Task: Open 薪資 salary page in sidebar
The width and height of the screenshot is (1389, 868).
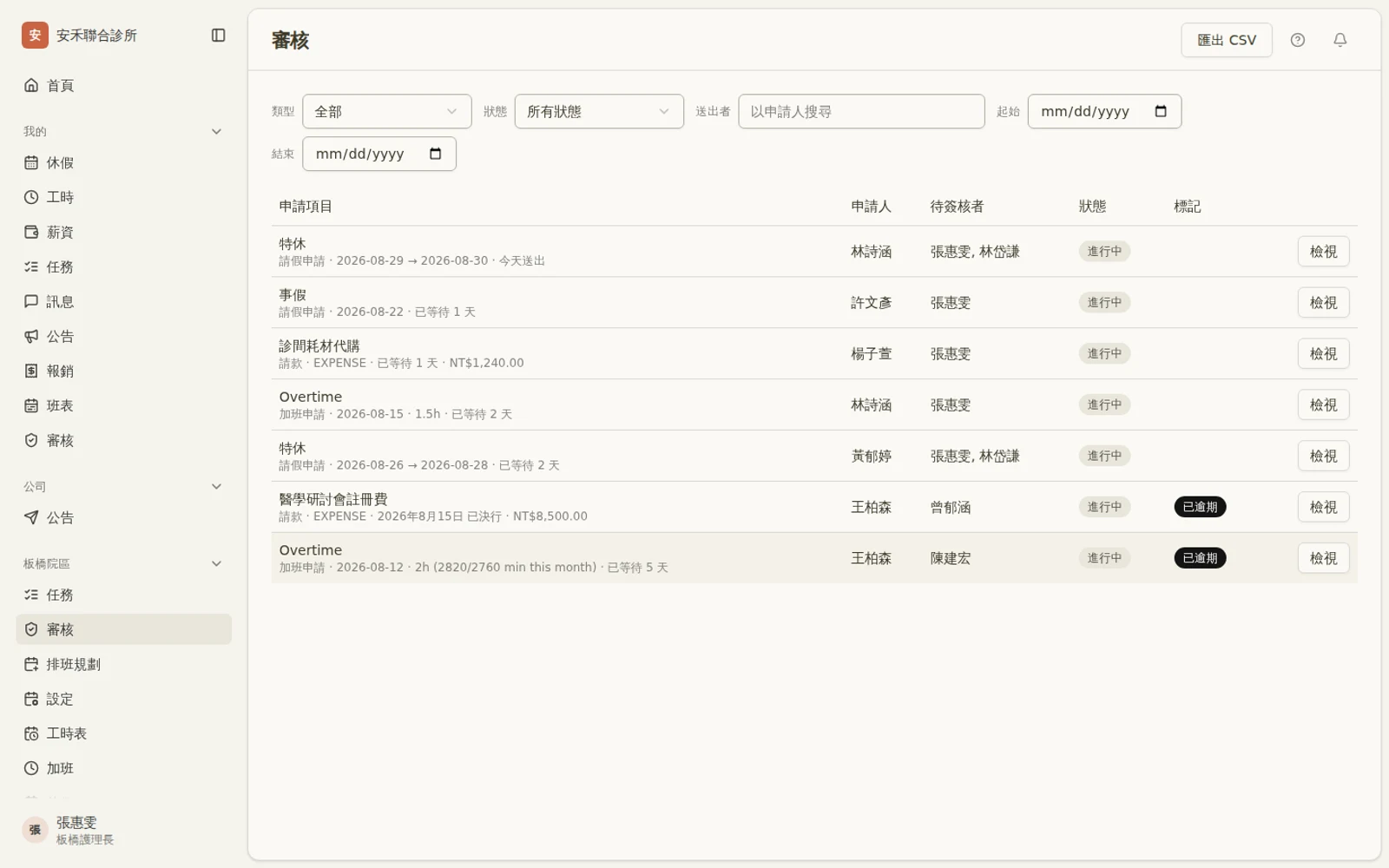Action: pyautogui.click(x=124, y=233)
